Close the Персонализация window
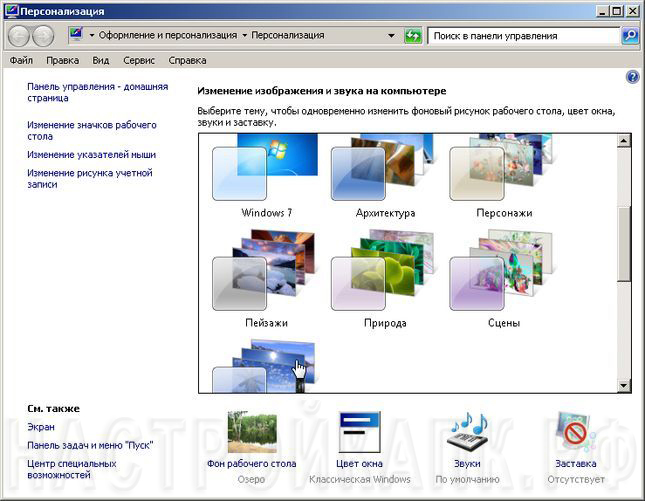 632,11
